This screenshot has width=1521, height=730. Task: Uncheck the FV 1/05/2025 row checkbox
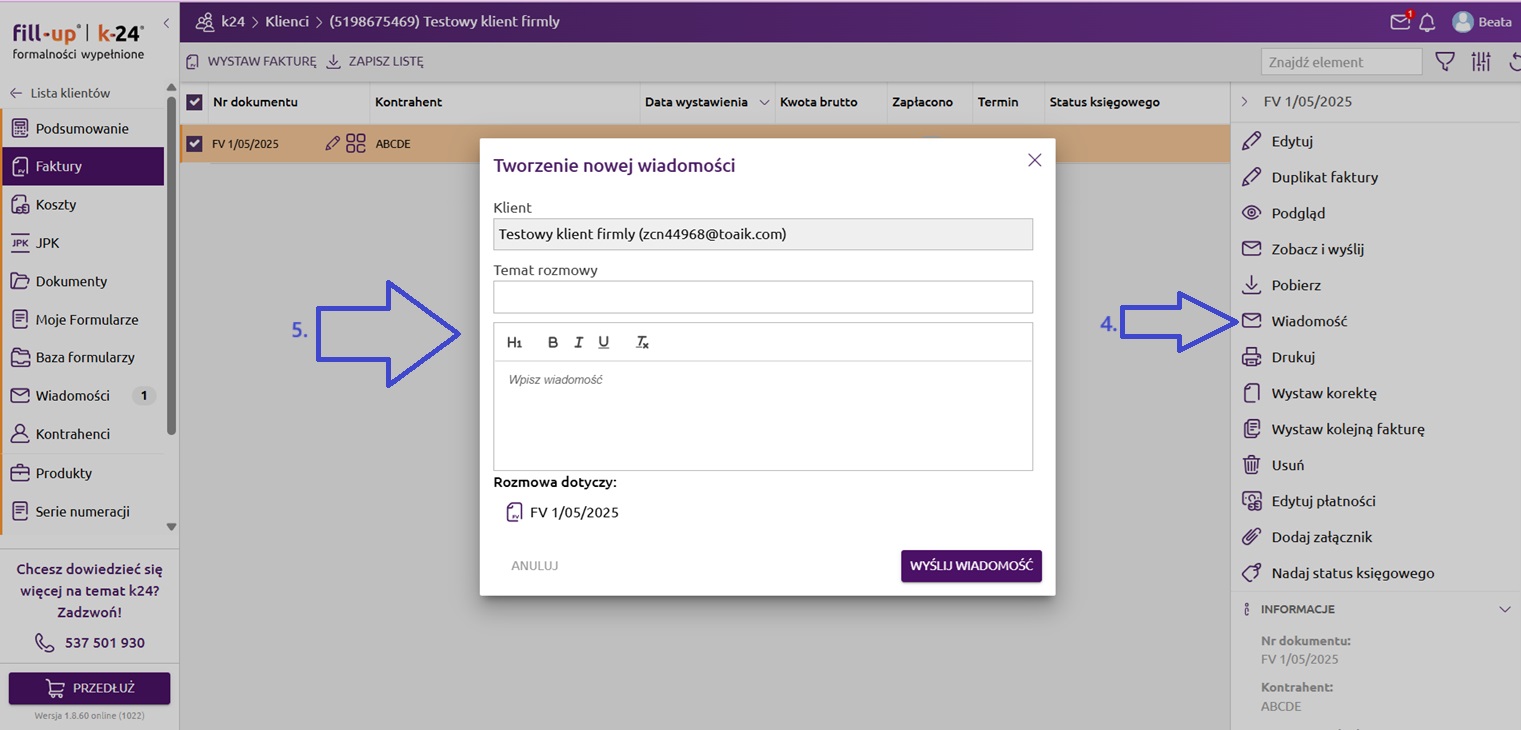[195, 144]
